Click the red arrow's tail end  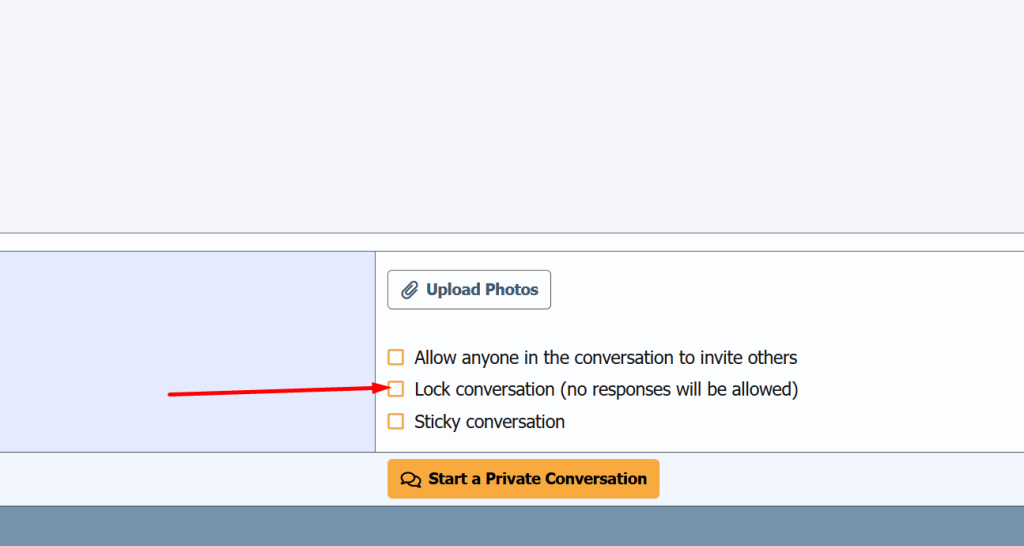[x=171, y=394]
